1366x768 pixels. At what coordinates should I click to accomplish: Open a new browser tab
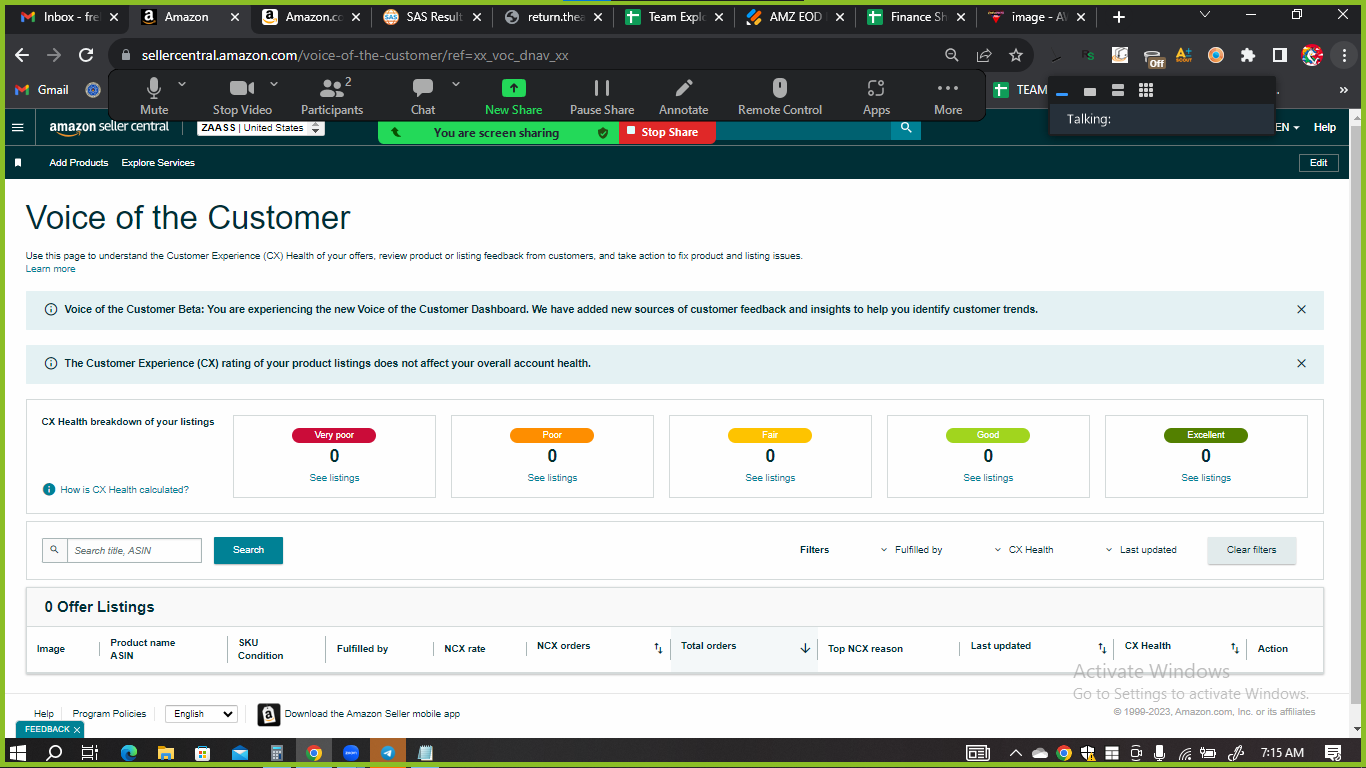tap(1119, 17)
